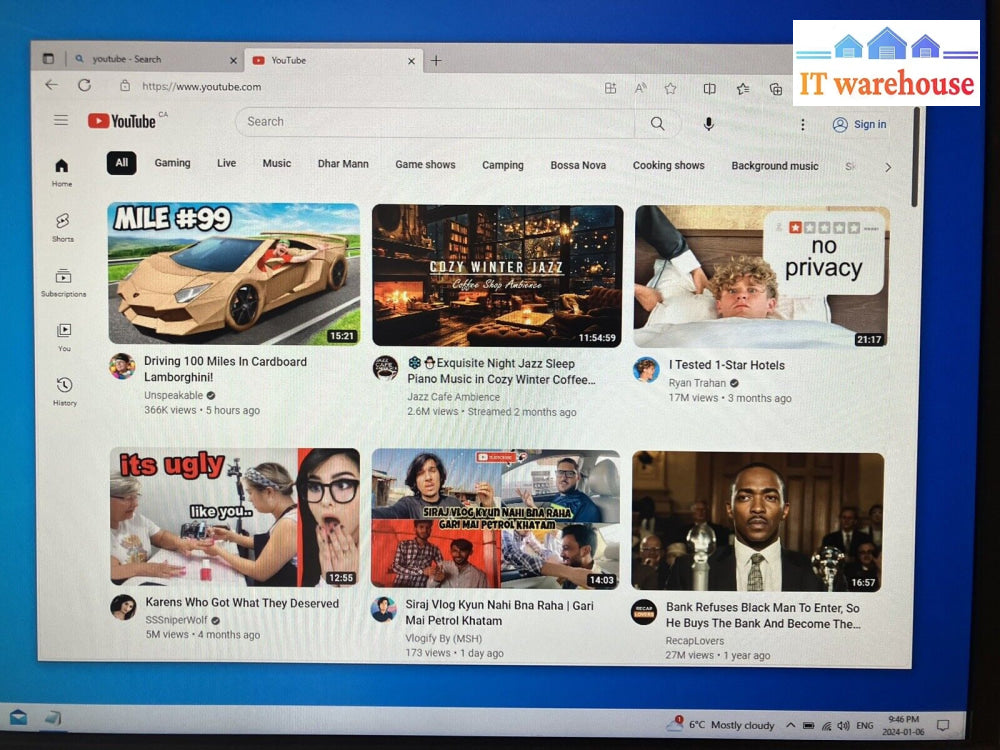
Task: Click the YouTube logo
Action: click(122, 121)
